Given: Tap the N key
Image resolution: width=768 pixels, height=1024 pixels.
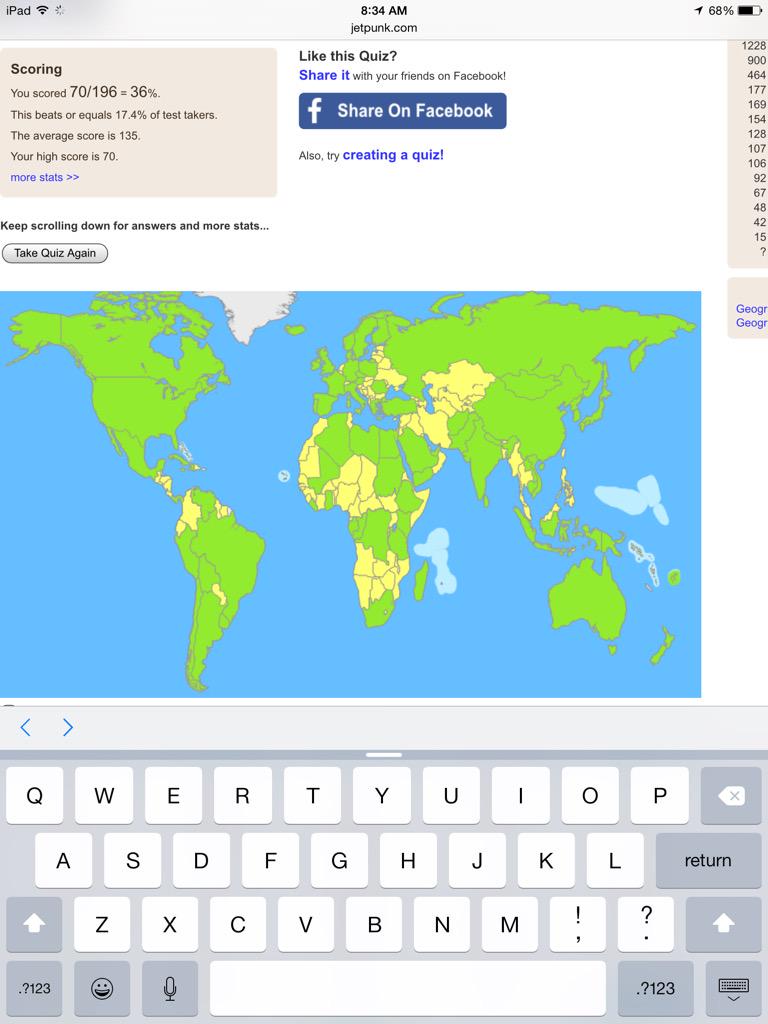Looking at the screenshot, I should (442, 924).
